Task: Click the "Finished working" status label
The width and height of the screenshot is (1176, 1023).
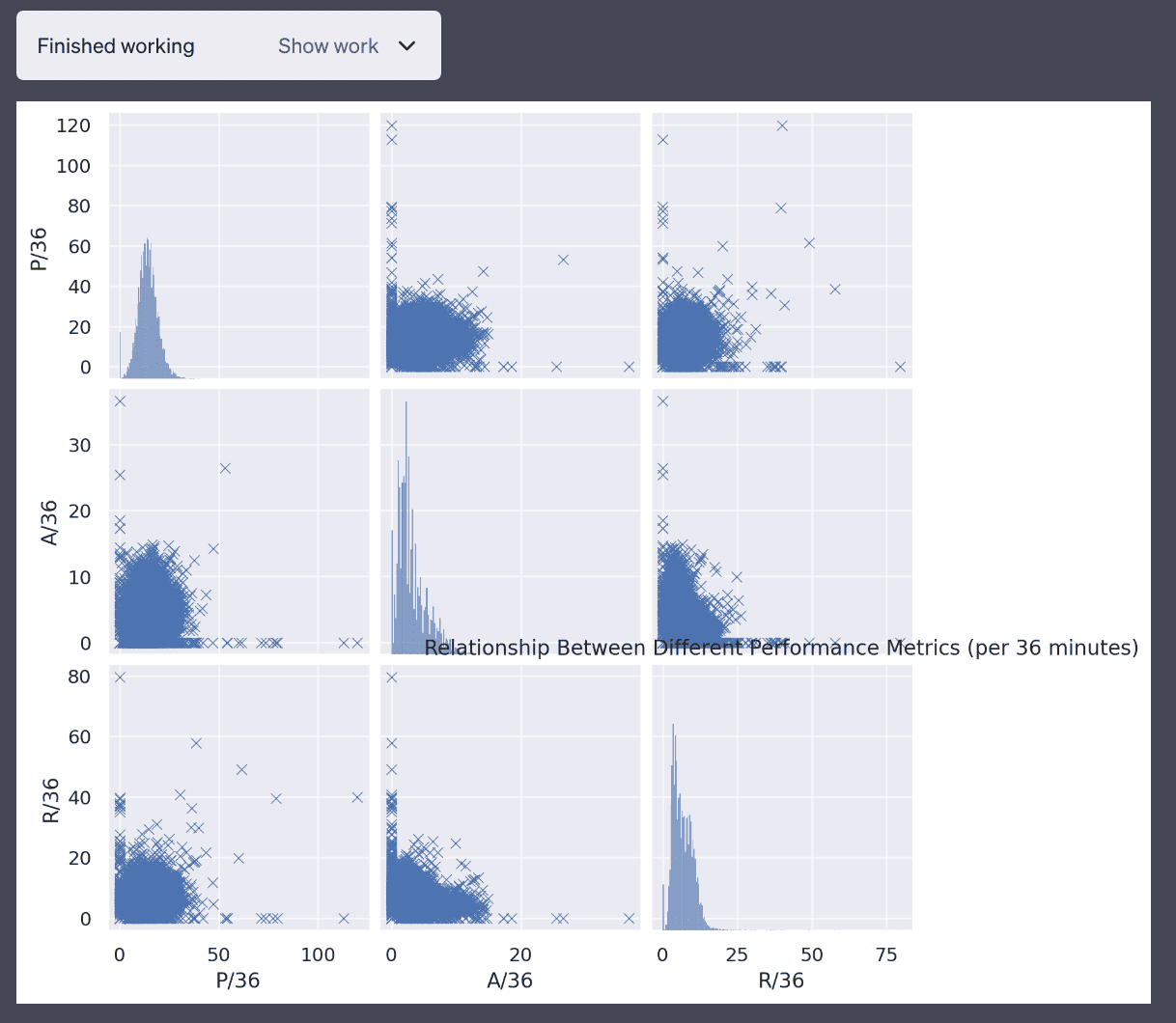Action: (x=116, y=46)
